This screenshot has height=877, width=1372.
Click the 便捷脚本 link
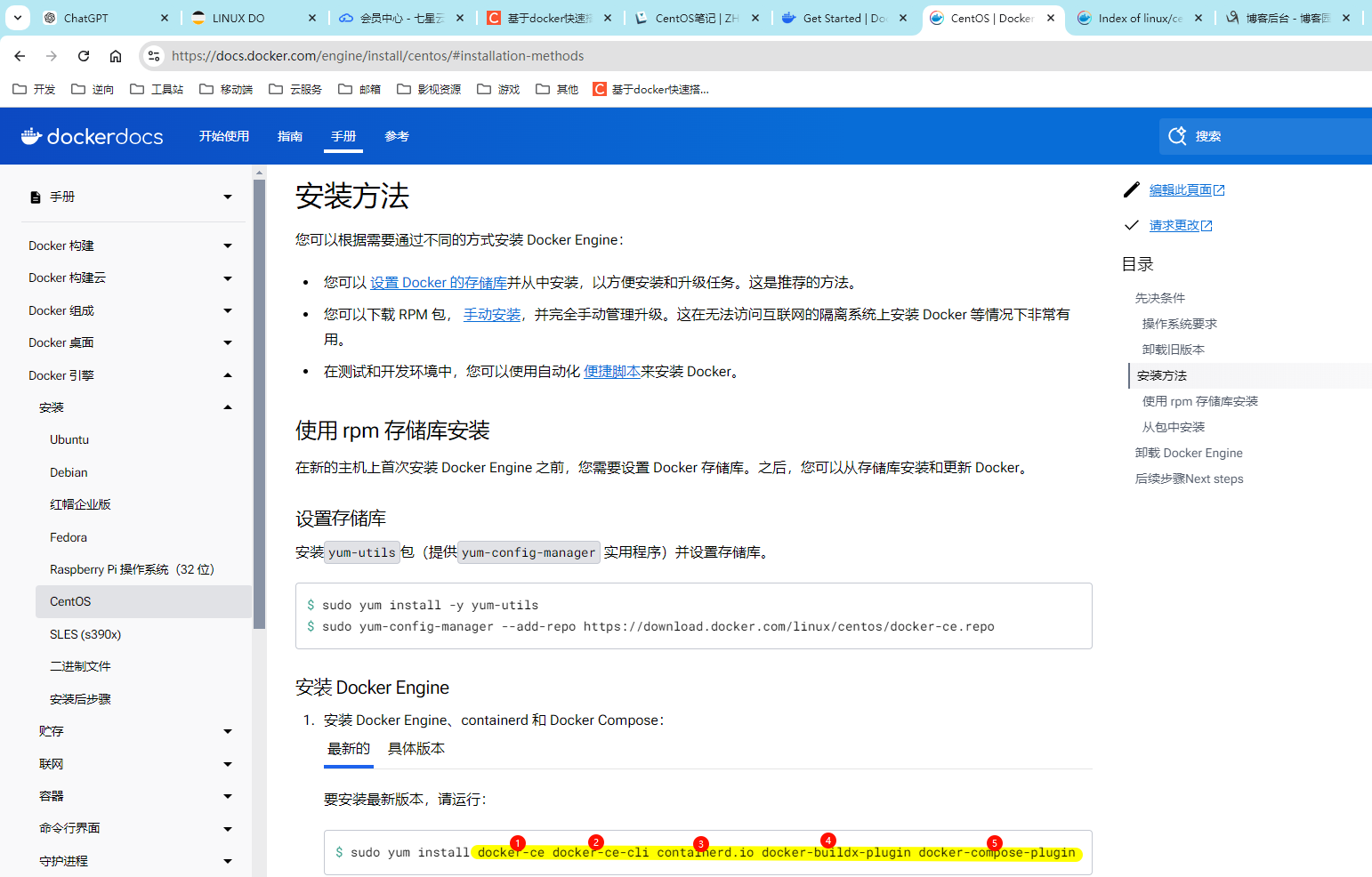[x=612, y=371]
